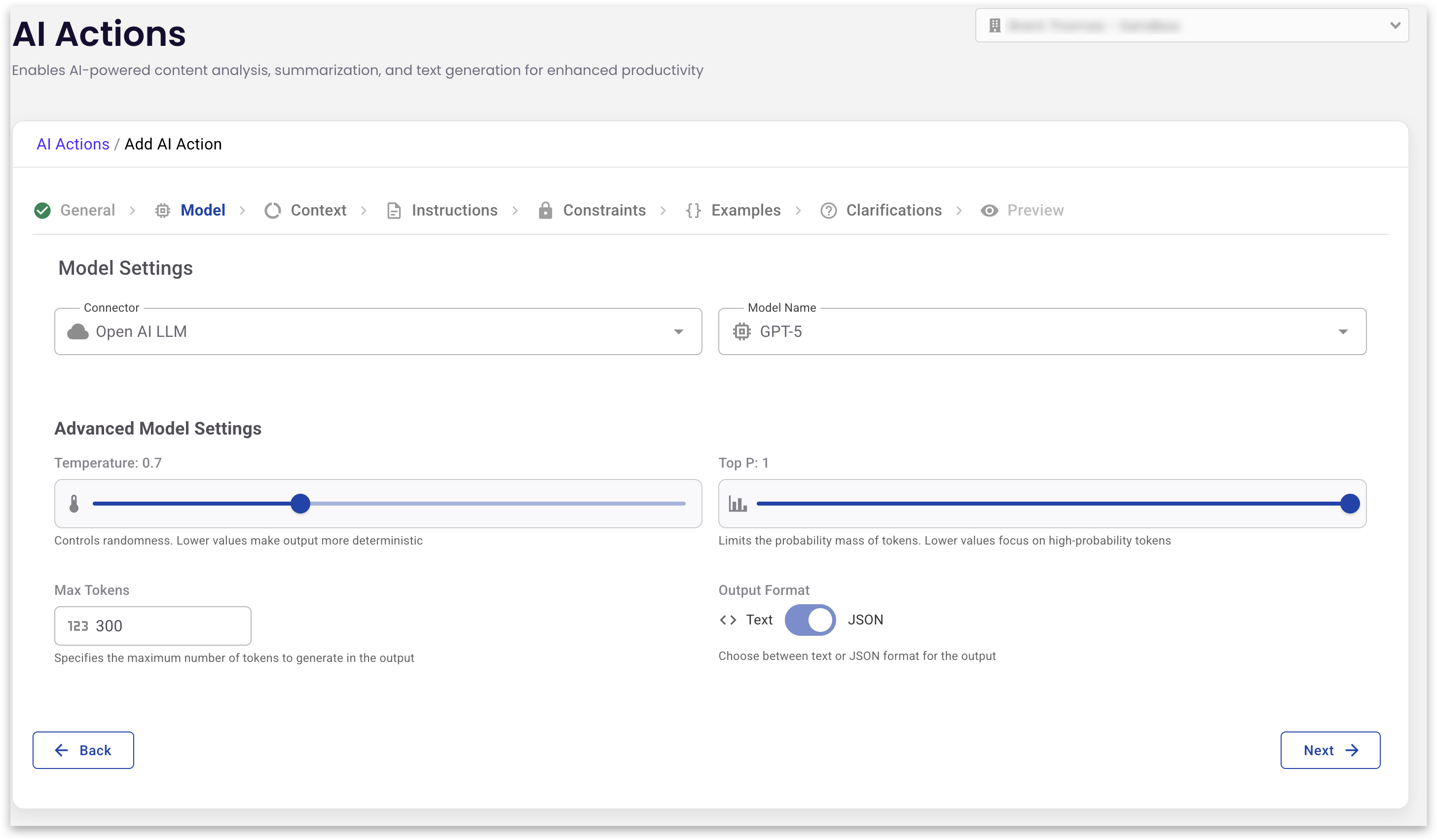Click the Temperature slider handle

point(300,504)
